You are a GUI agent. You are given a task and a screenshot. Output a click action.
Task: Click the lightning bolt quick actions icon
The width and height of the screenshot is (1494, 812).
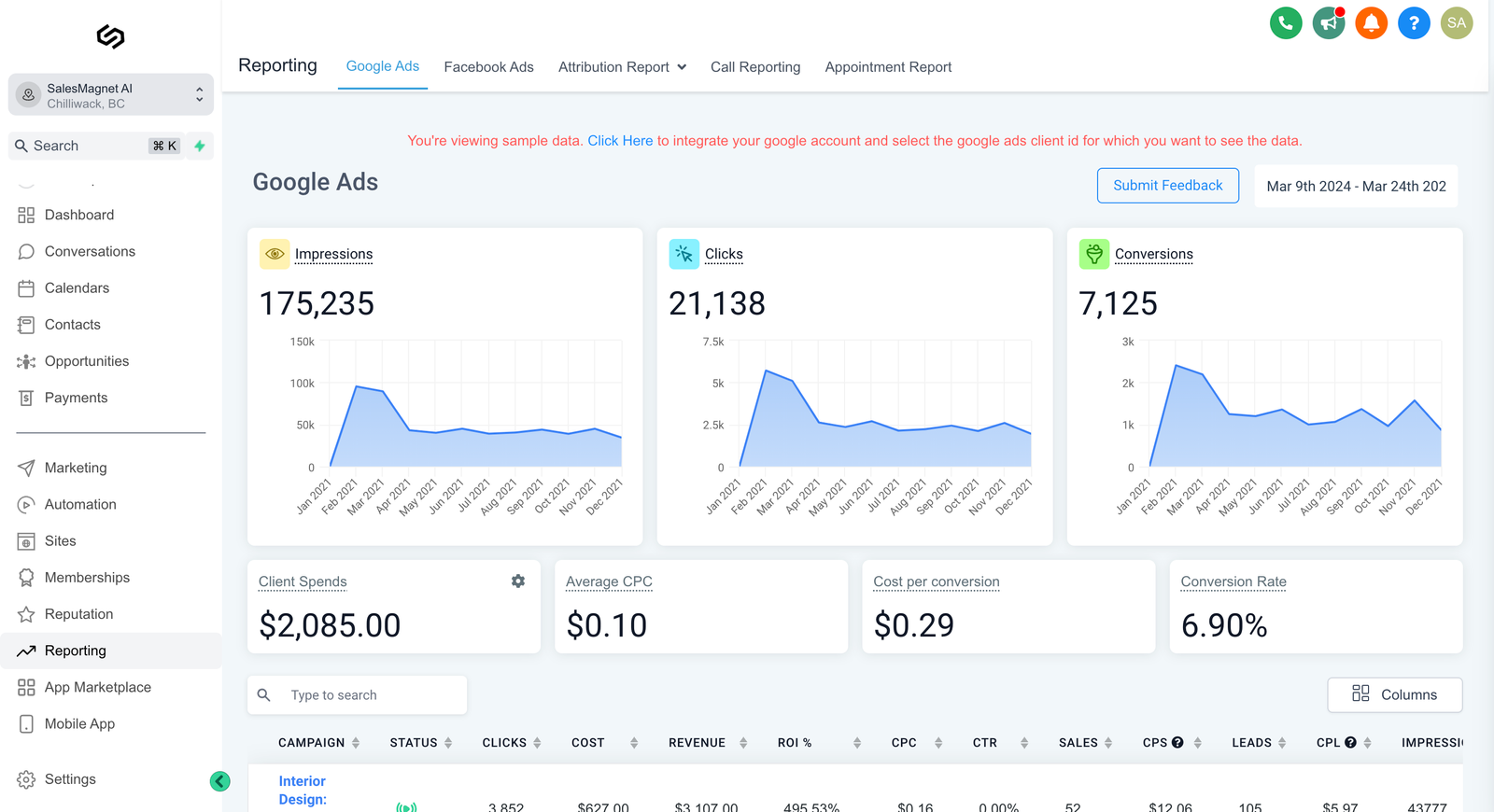click(200, 146)
